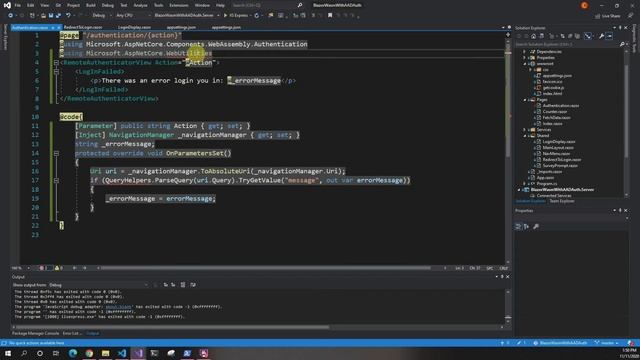
Task: Open File Explorer from the taskbar
Action: [105, 353]
